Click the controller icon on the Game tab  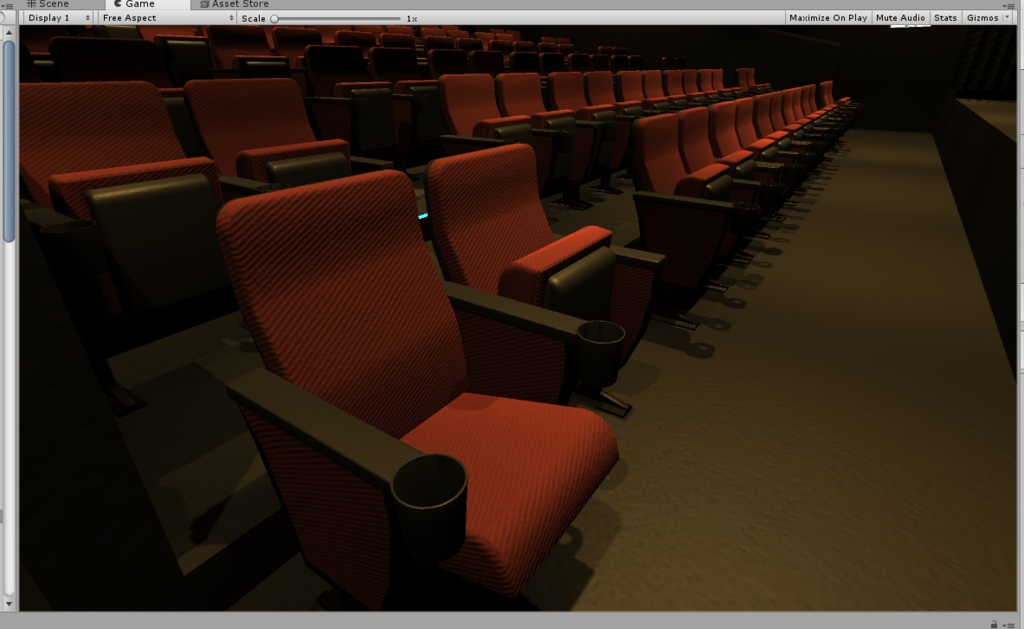[x=119, y=4]
